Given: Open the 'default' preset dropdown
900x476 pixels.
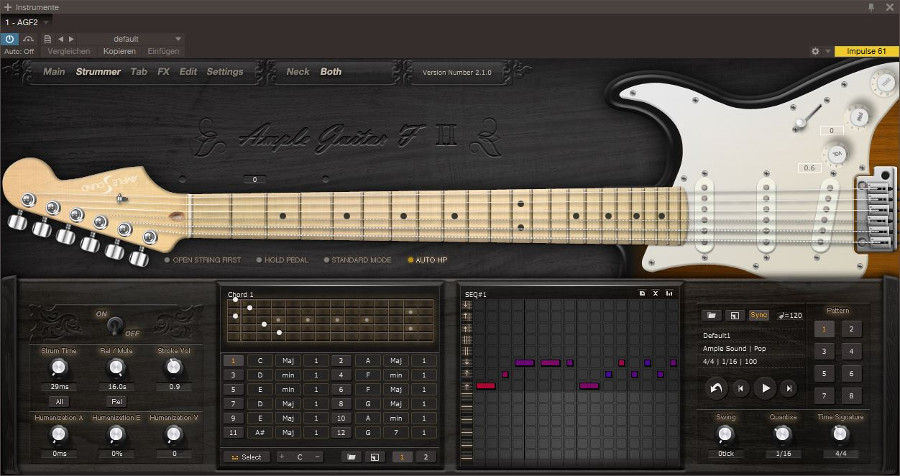Looking at the screenshot, I should pos(130,39).
